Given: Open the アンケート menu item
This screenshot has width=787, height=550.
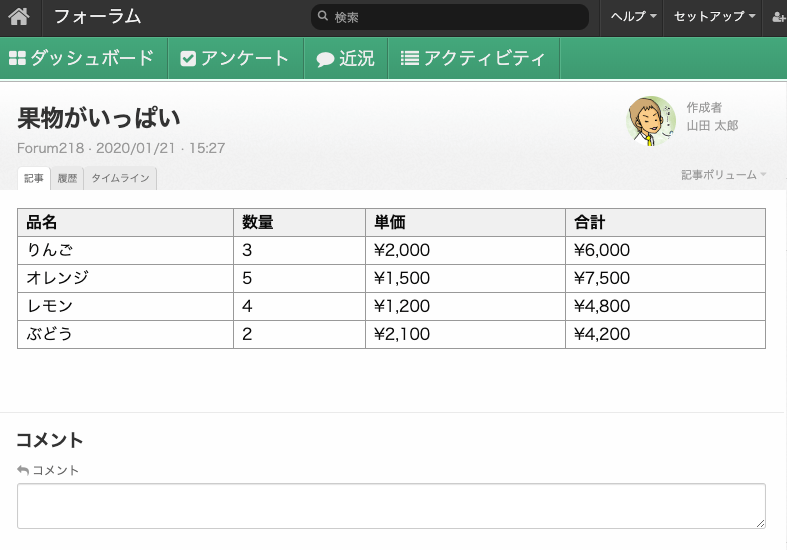Looking at the screenshot, I should [235, 58].
